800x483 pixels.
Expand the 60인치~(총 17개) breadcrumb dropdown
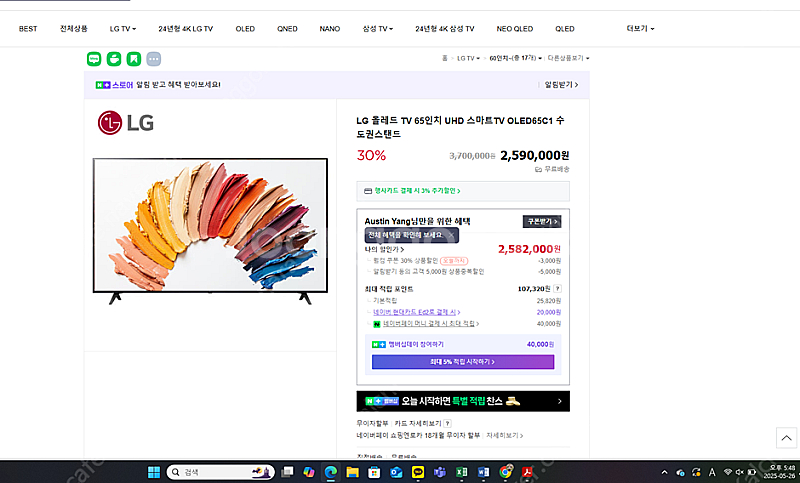coord(516,58)
